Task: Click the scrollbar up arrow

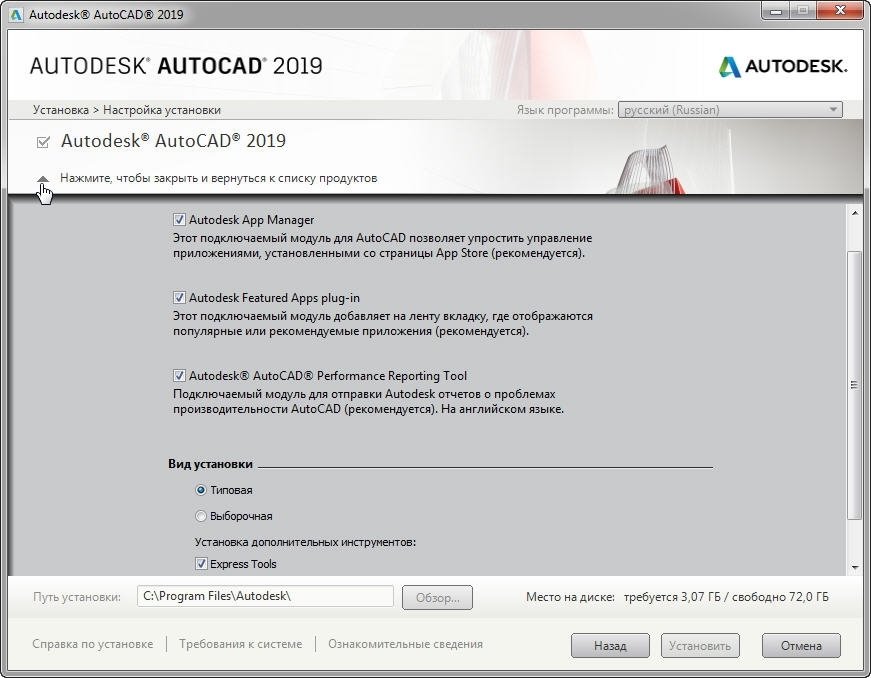Action: 854,213
